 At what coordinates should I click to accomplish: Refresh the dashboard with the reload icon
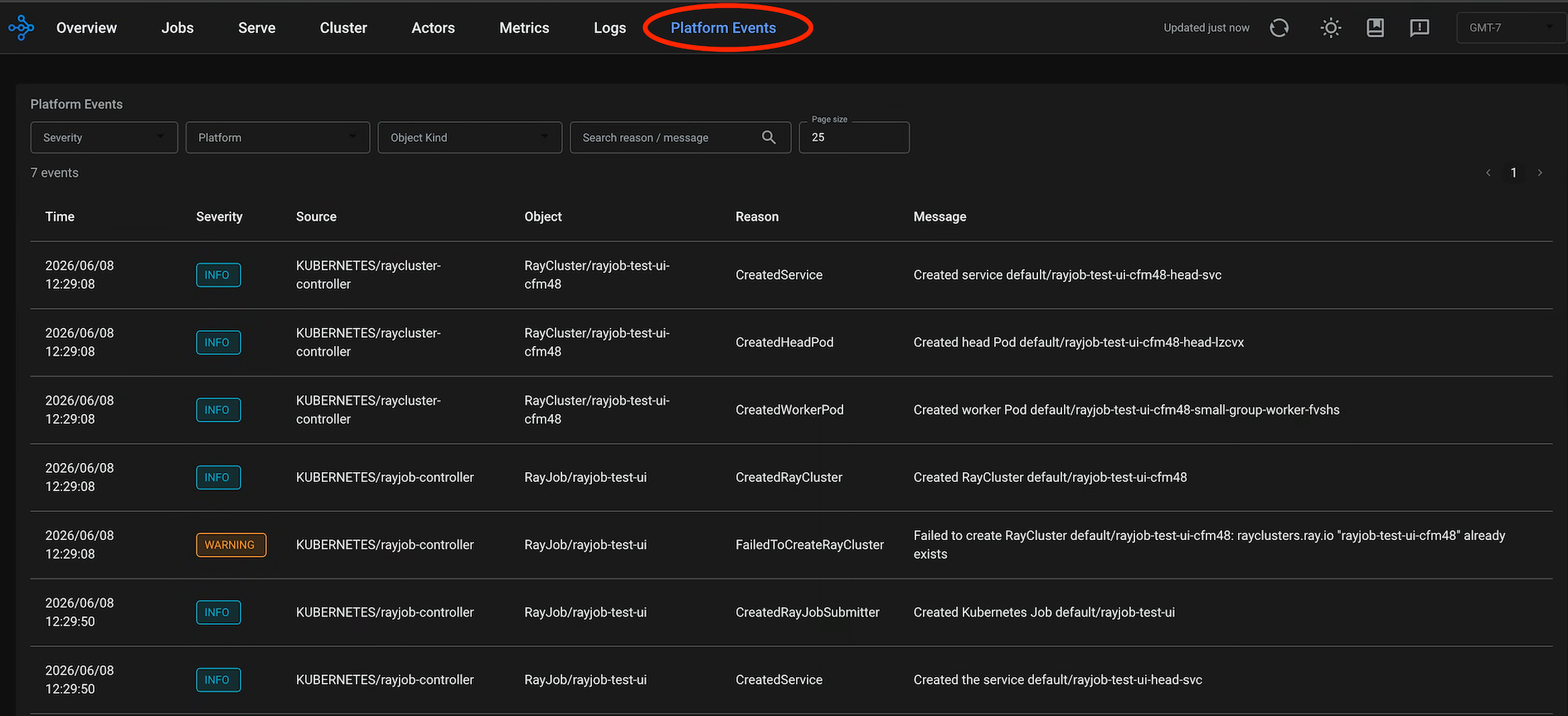click(1279, 28)
